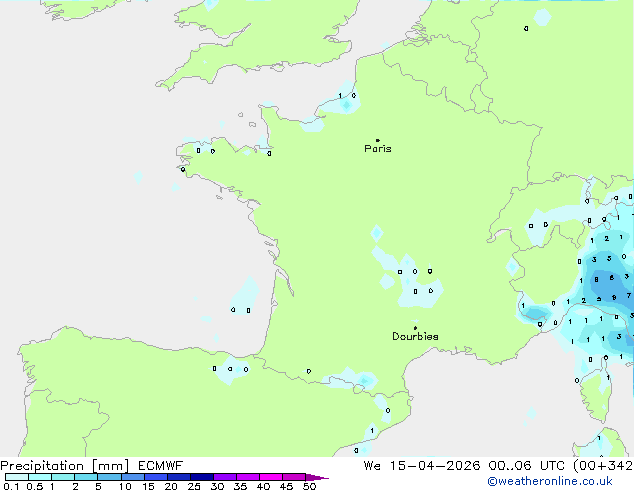
Task: Click the rain patch on the Channel coast
Action: pyautogui.click(x=346, y=104)
